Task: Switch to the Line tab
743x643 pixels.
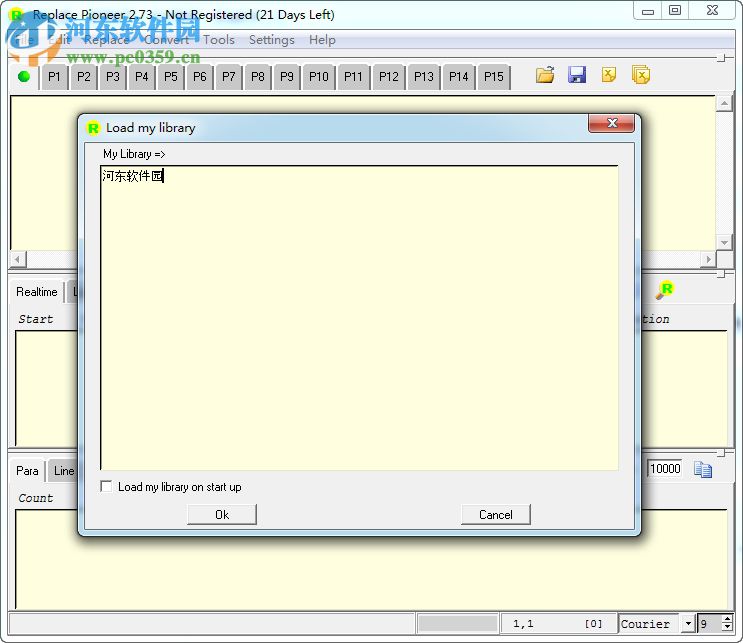Action: coord(63,471)
